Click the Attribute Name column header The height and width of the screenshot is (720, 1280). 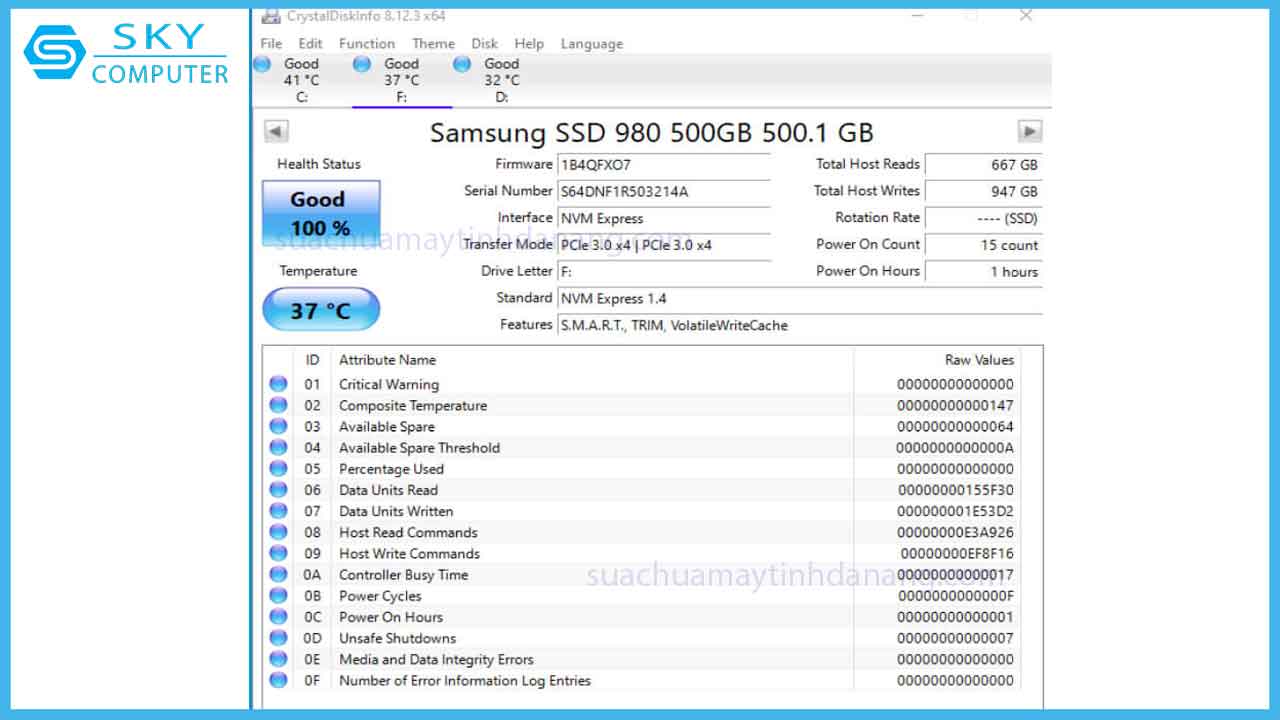pos(592,360)
